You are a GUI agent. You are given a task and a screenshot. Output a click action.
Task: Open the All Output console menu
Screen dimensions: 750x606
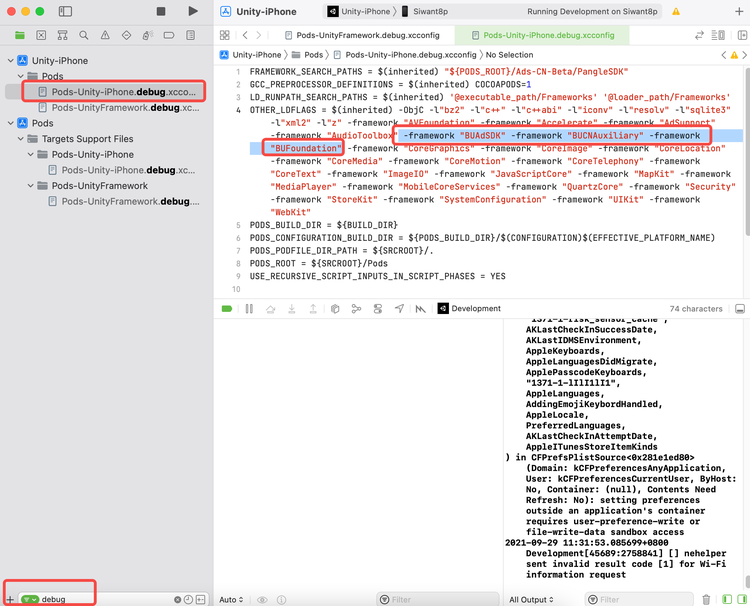tap(531, 599)
